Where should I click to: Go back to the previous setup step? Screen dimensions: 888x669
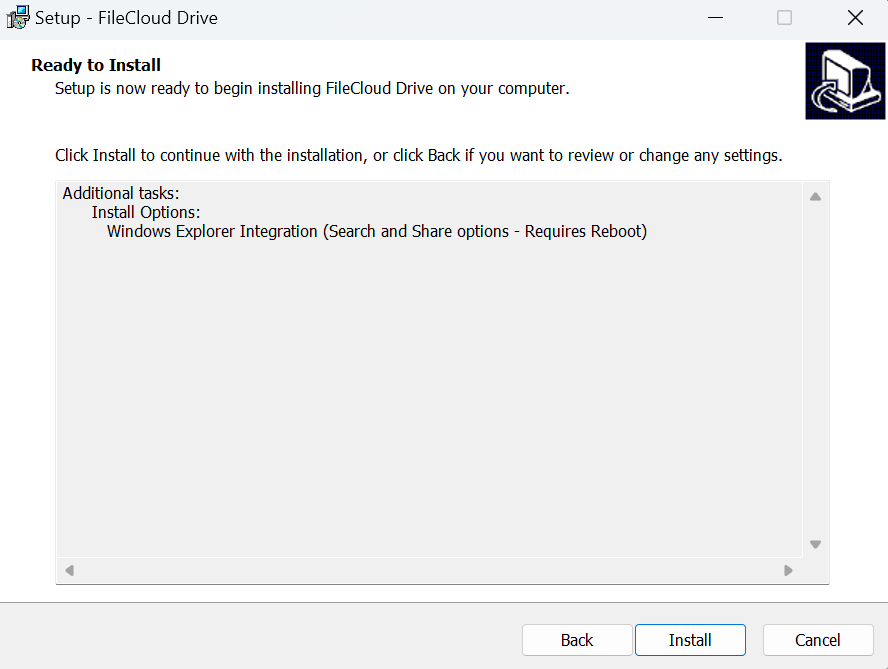[x=577, y=640]
